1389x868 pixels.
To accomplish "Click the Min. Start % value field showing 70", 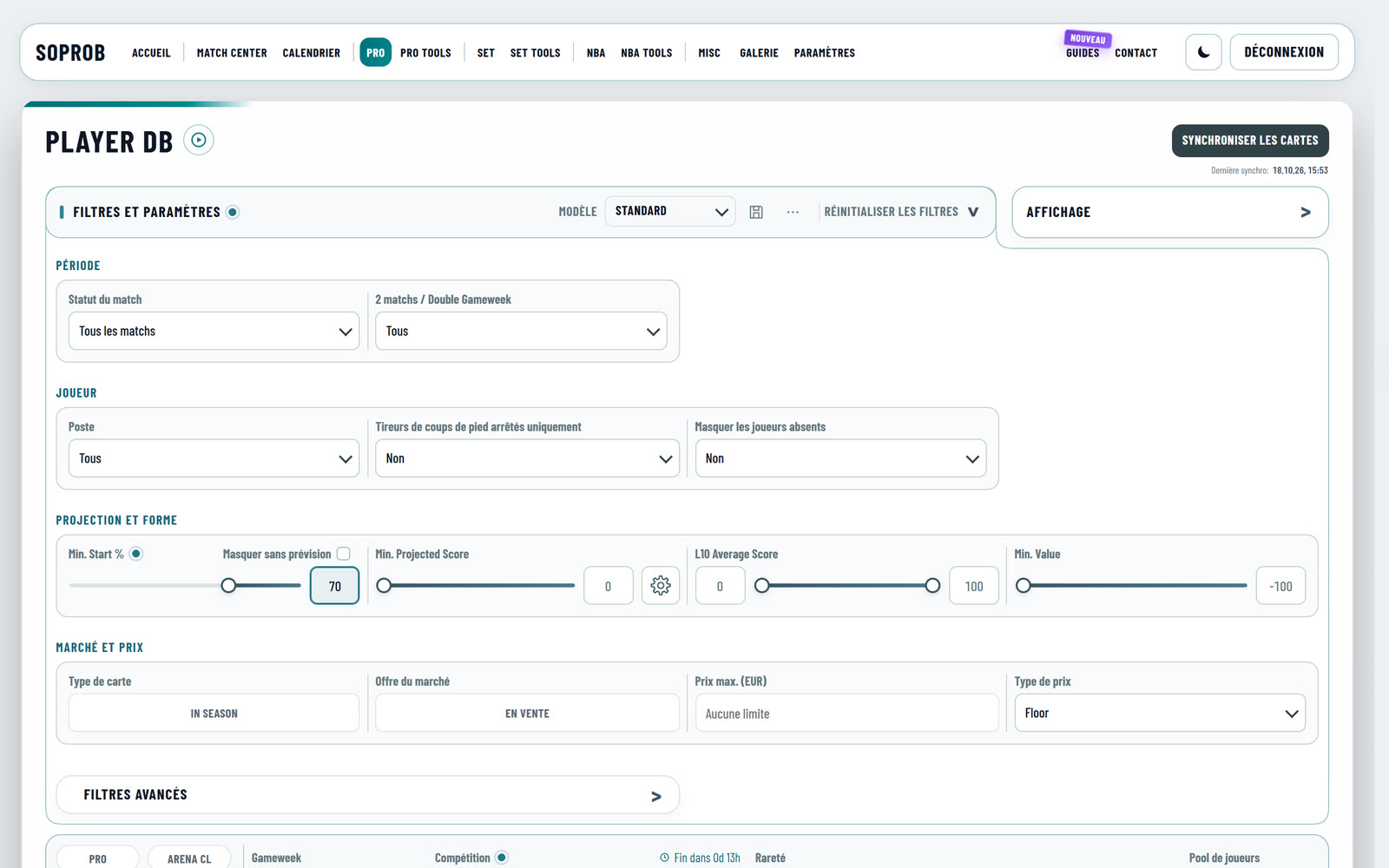I will 334,586.
